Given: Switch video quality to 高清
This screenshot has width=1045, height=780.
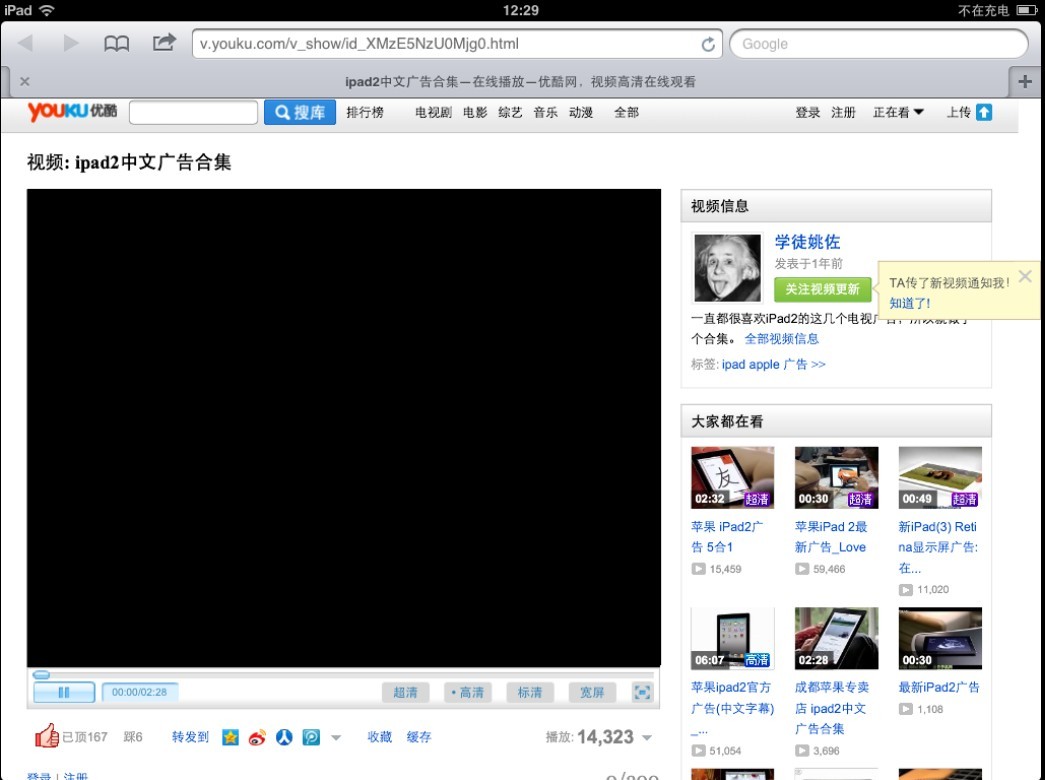Looking at the screenshot, I should point(468,692).
